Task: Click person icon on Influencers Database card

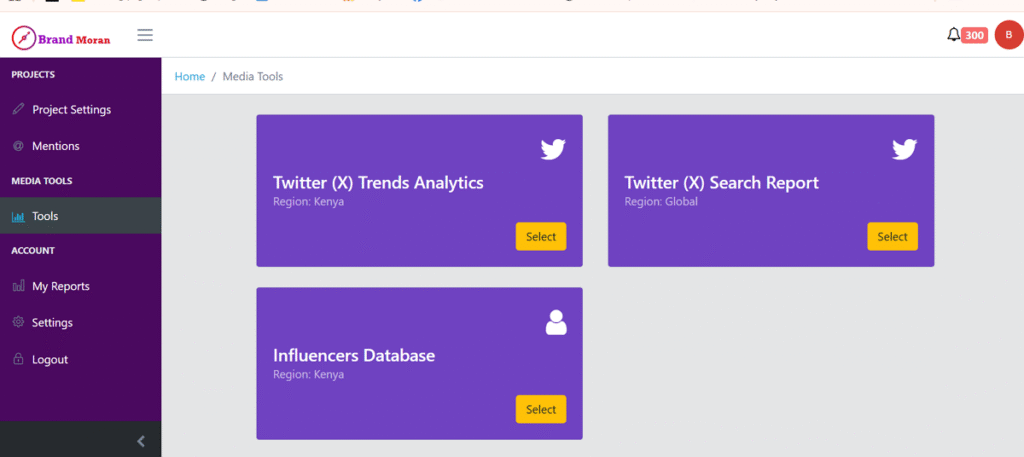Action: tap(556, 323)
